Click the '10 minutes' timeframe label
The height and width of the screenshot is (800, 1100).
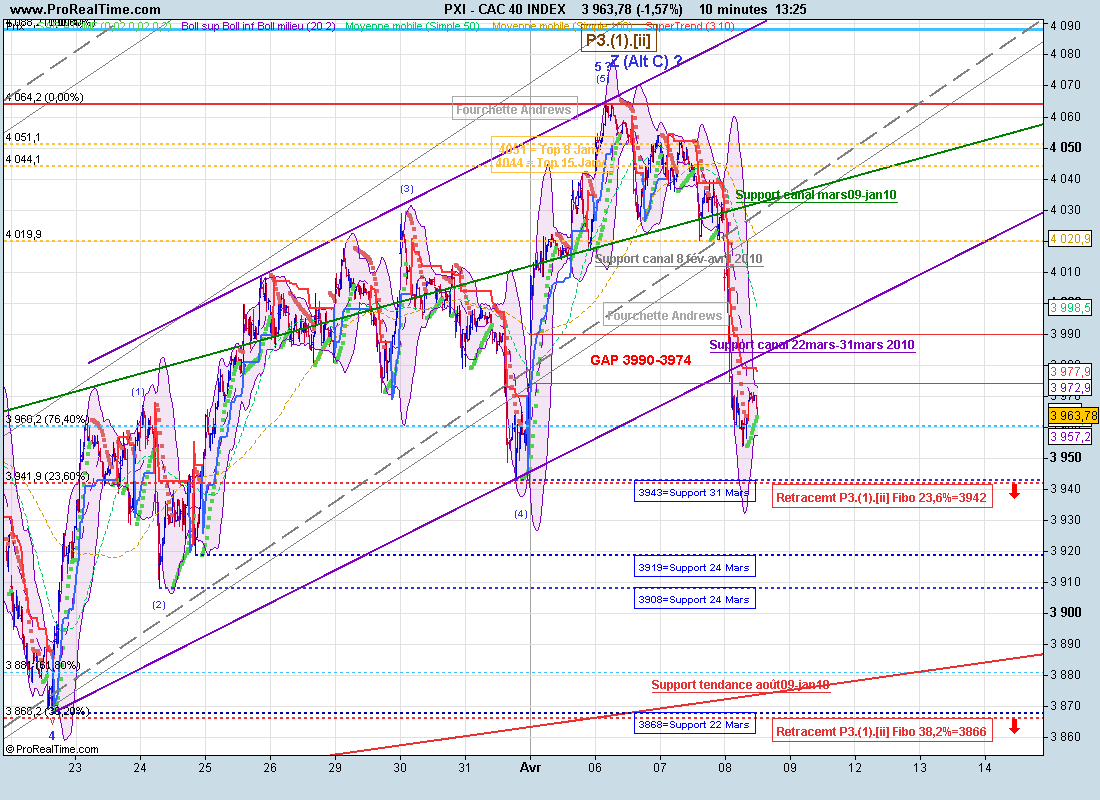(732, 9)
